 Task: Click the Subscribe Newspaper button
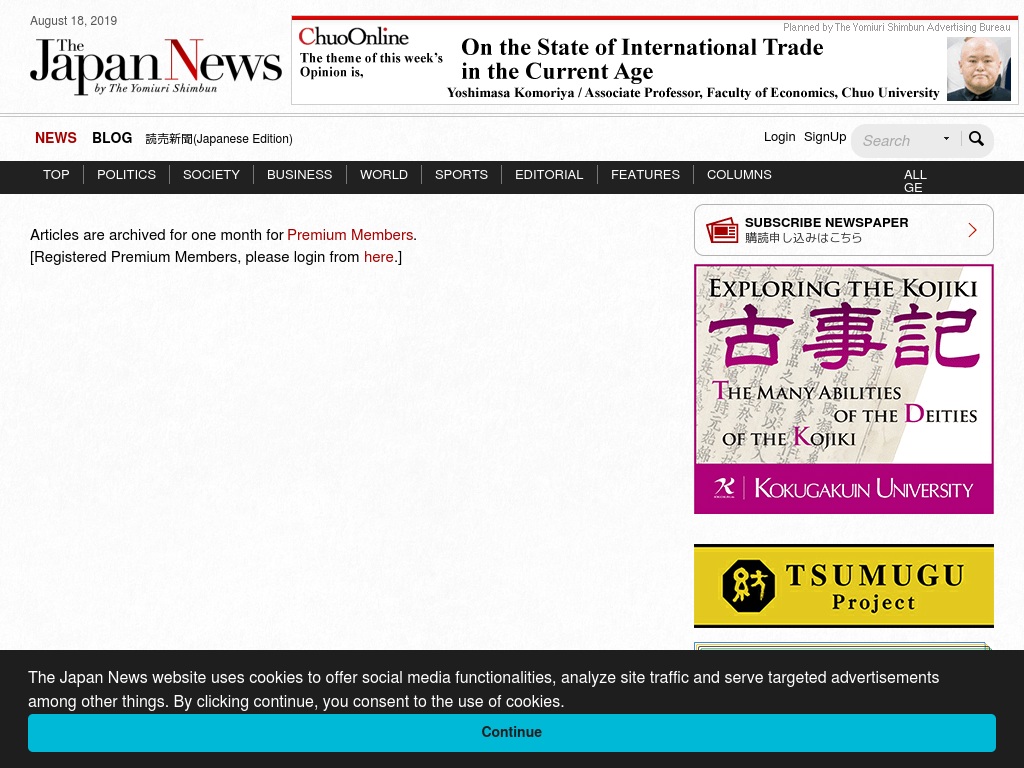click(x=844, y=230)
